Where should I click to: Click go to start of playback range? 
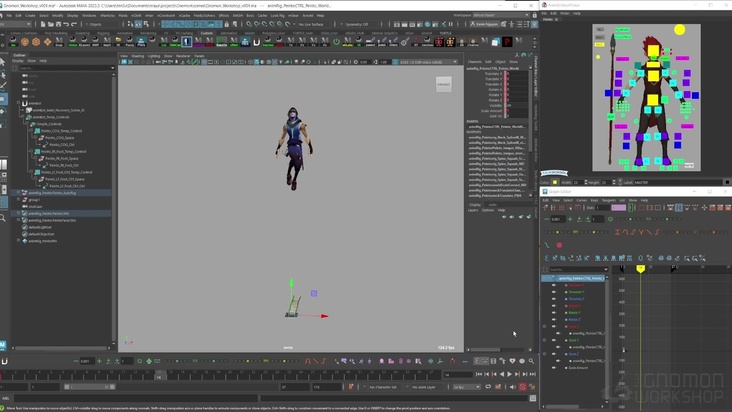(479, 374)
